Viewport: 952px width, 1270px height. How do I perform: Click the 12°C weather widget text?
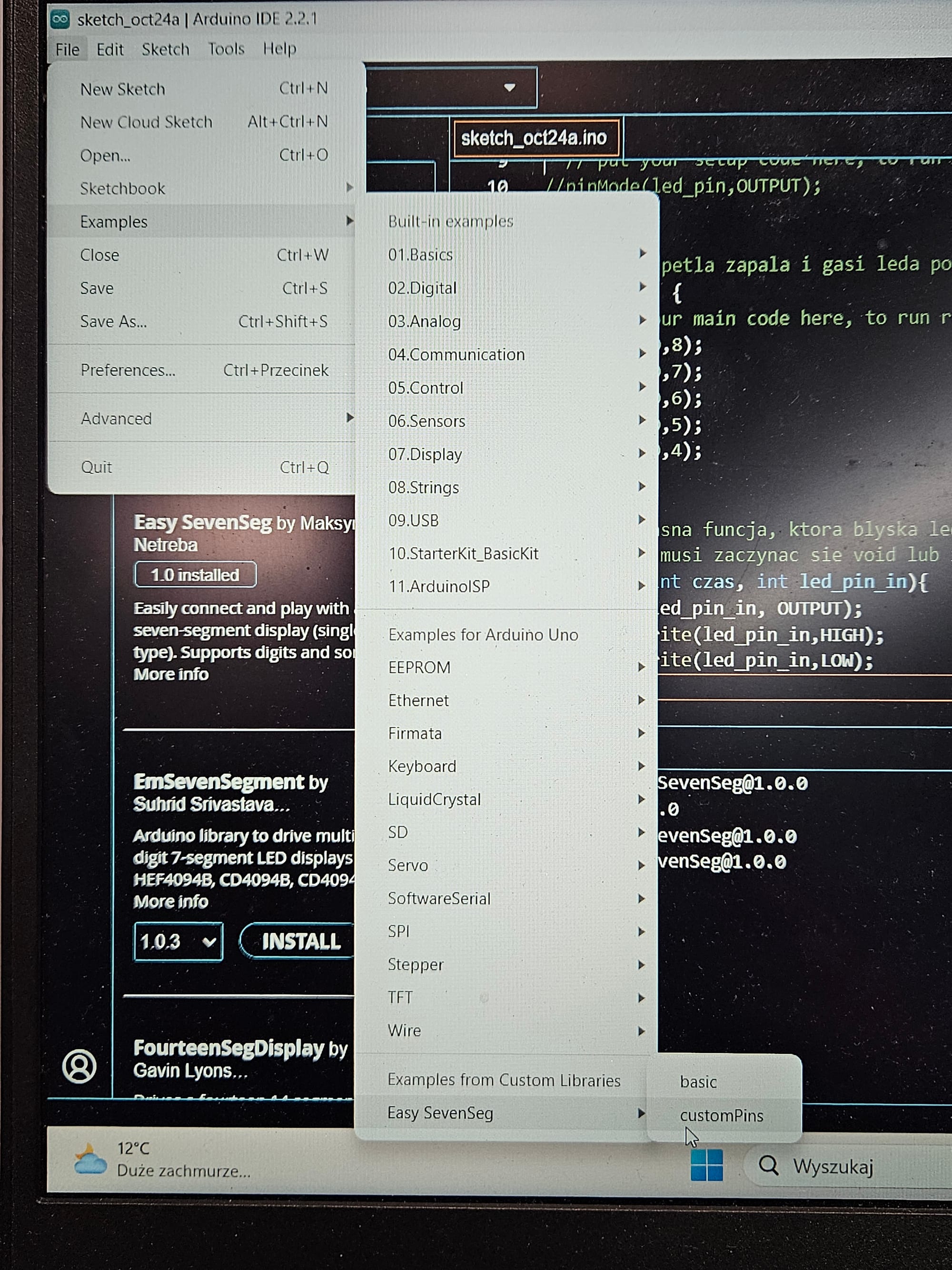click(133, 1148)
